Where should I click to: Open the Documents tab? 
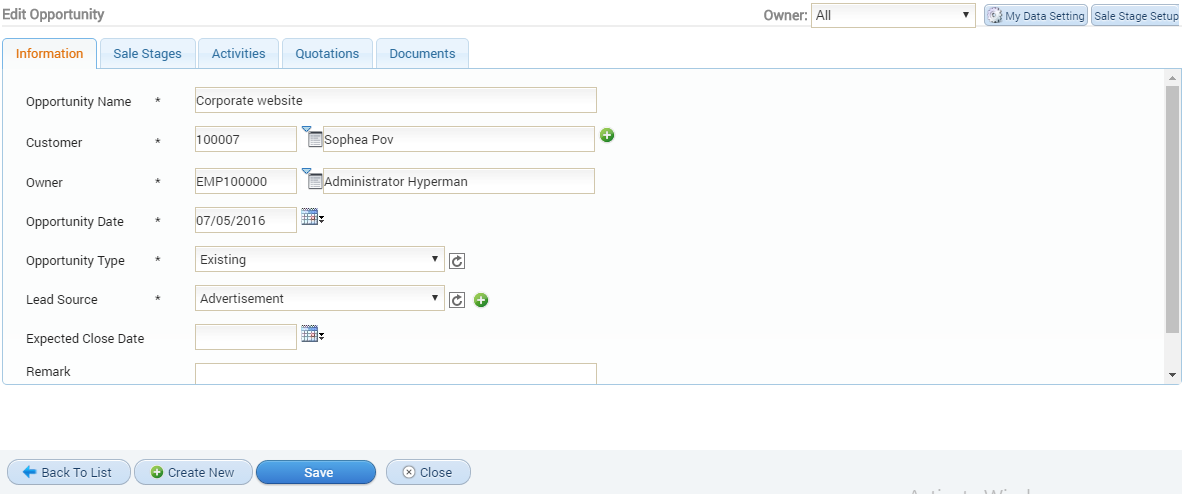pyautogui.click(x=422, y=54)
